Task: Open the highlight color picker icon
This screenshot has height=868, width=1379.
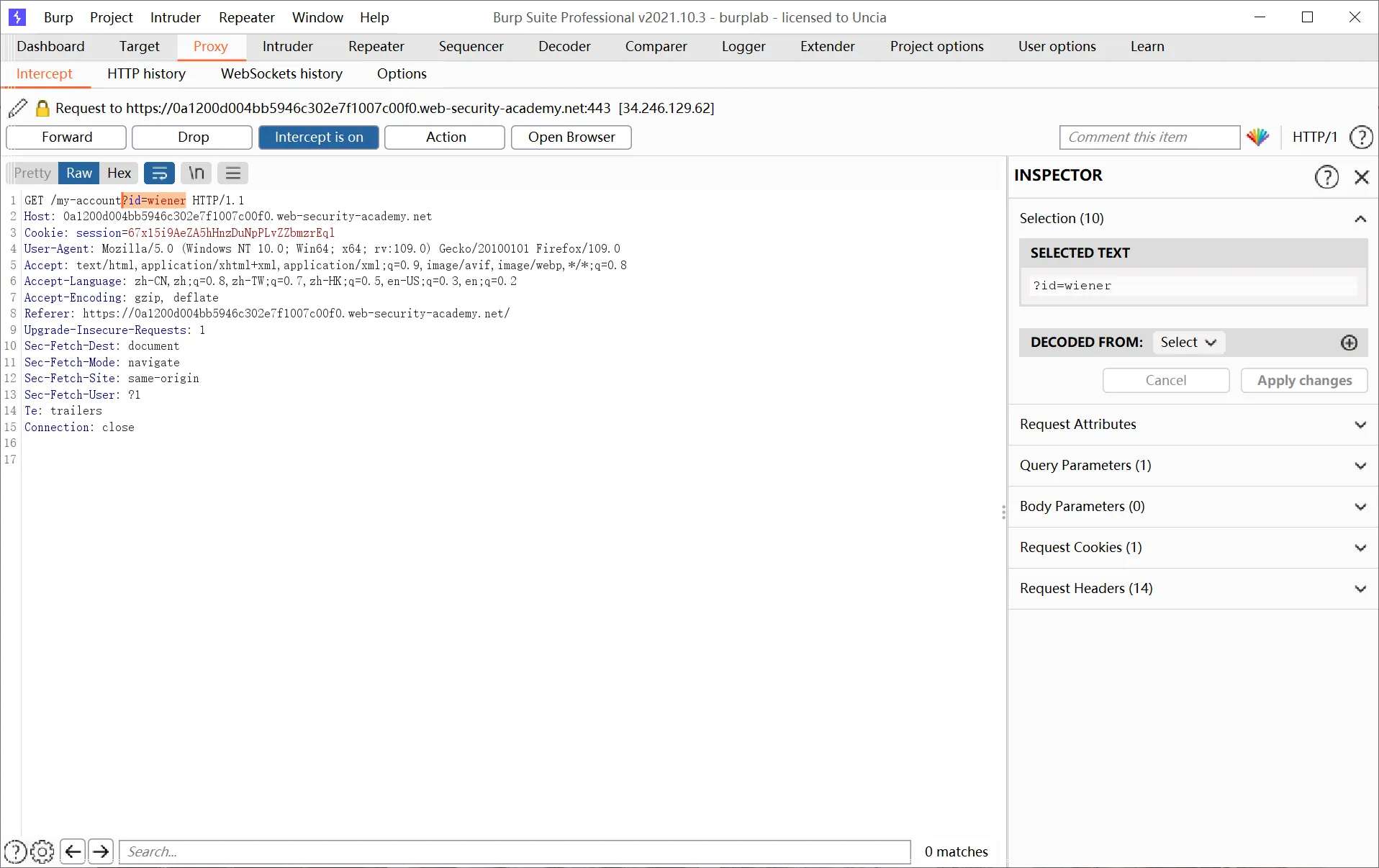Action: pos(1258,137)
